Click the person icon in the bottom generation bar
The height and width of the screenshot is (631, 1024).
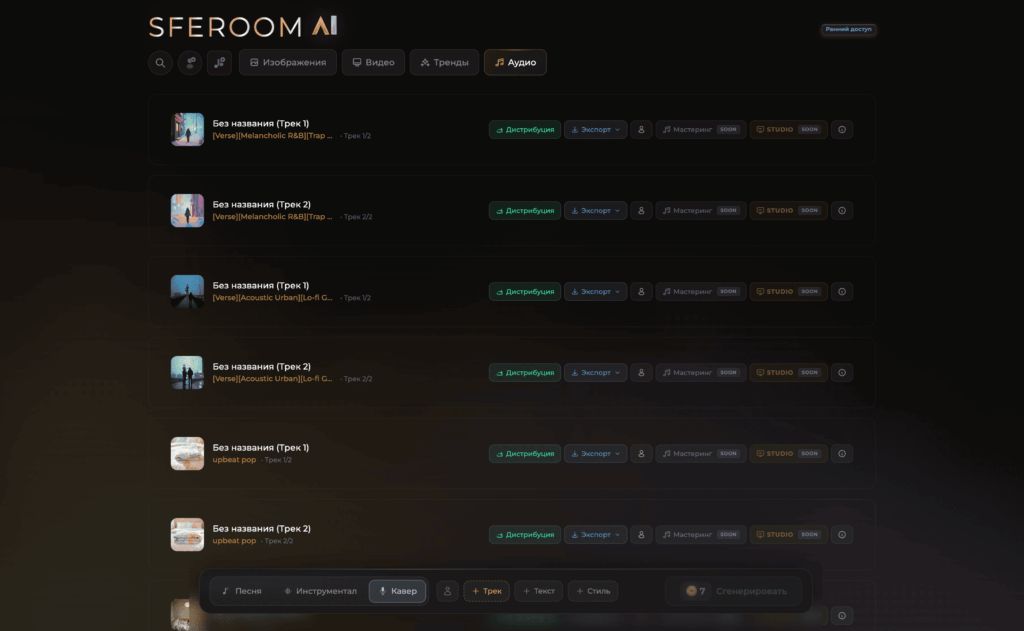pyautogui.click(x=447, y=591)
